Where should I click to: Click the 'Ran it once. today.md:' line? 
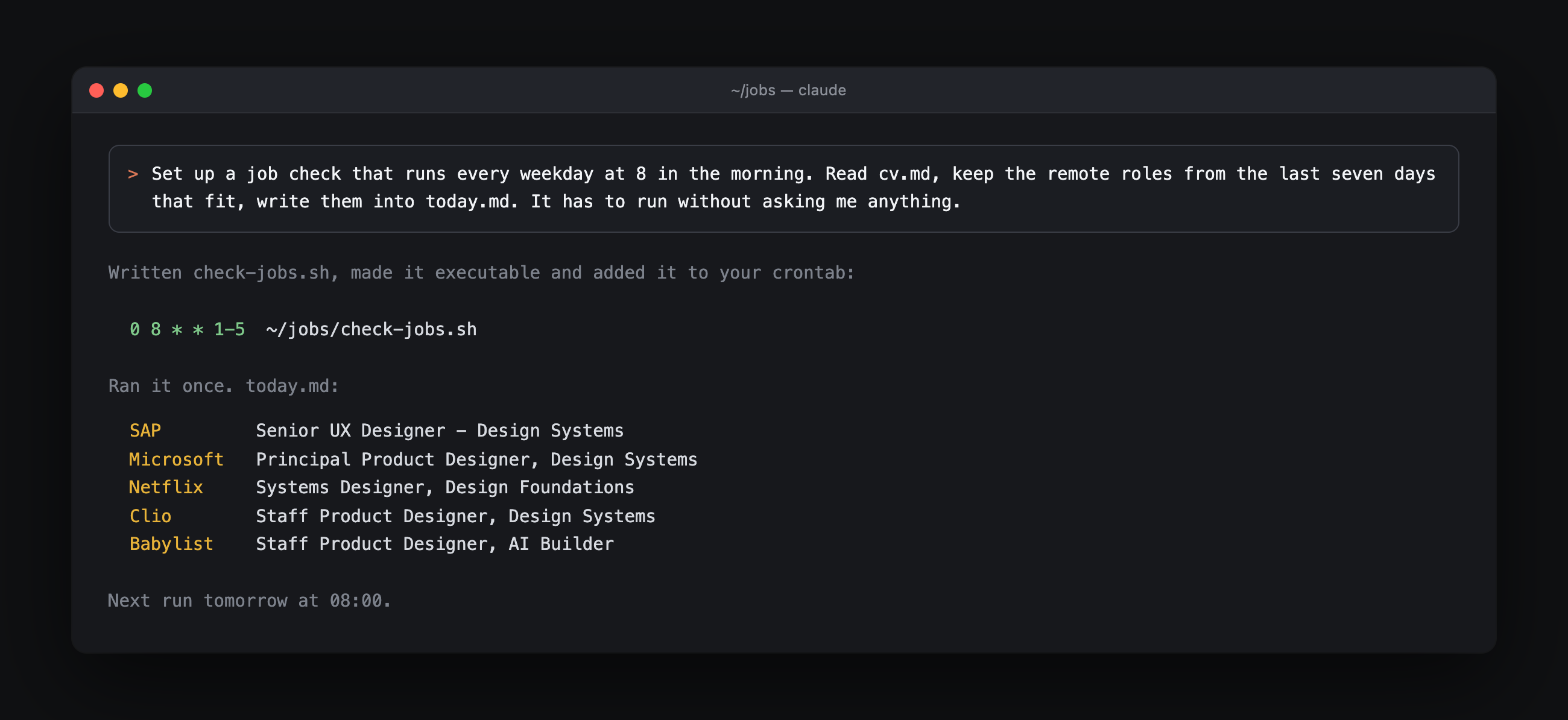223,386
